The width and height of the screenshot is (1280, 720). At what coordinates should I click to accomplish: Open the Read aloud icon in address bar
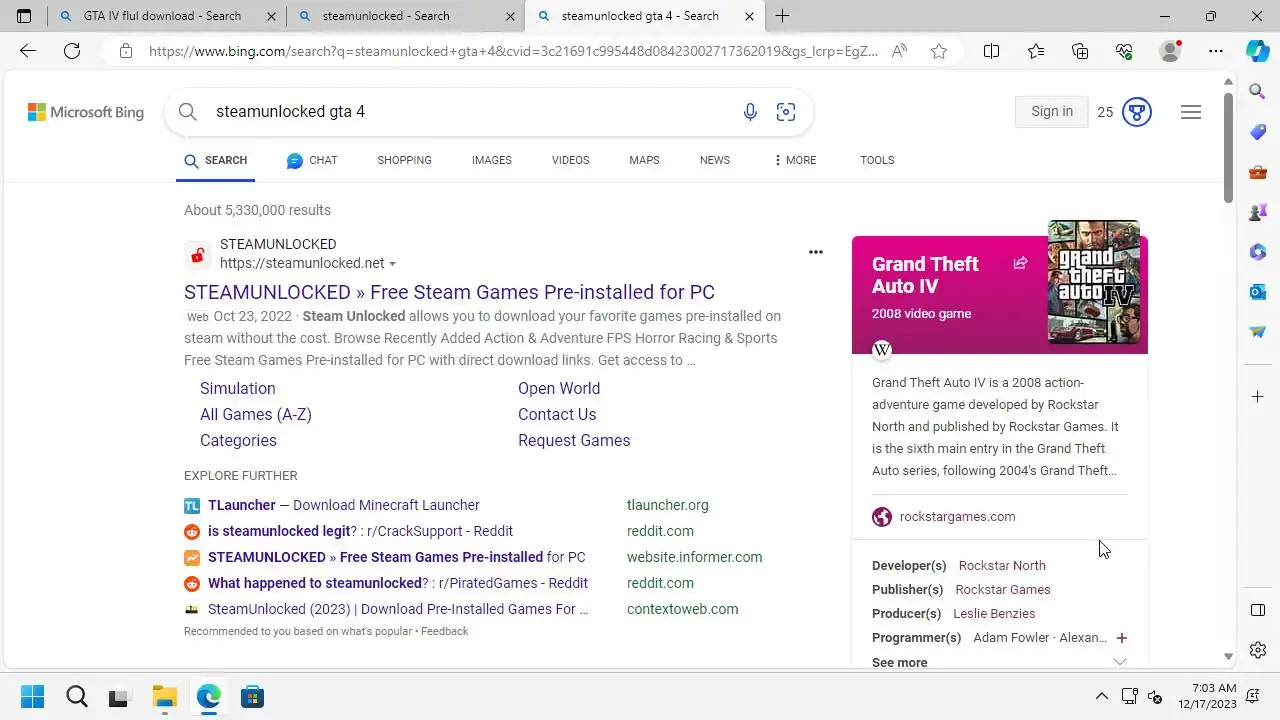point(899,51)
